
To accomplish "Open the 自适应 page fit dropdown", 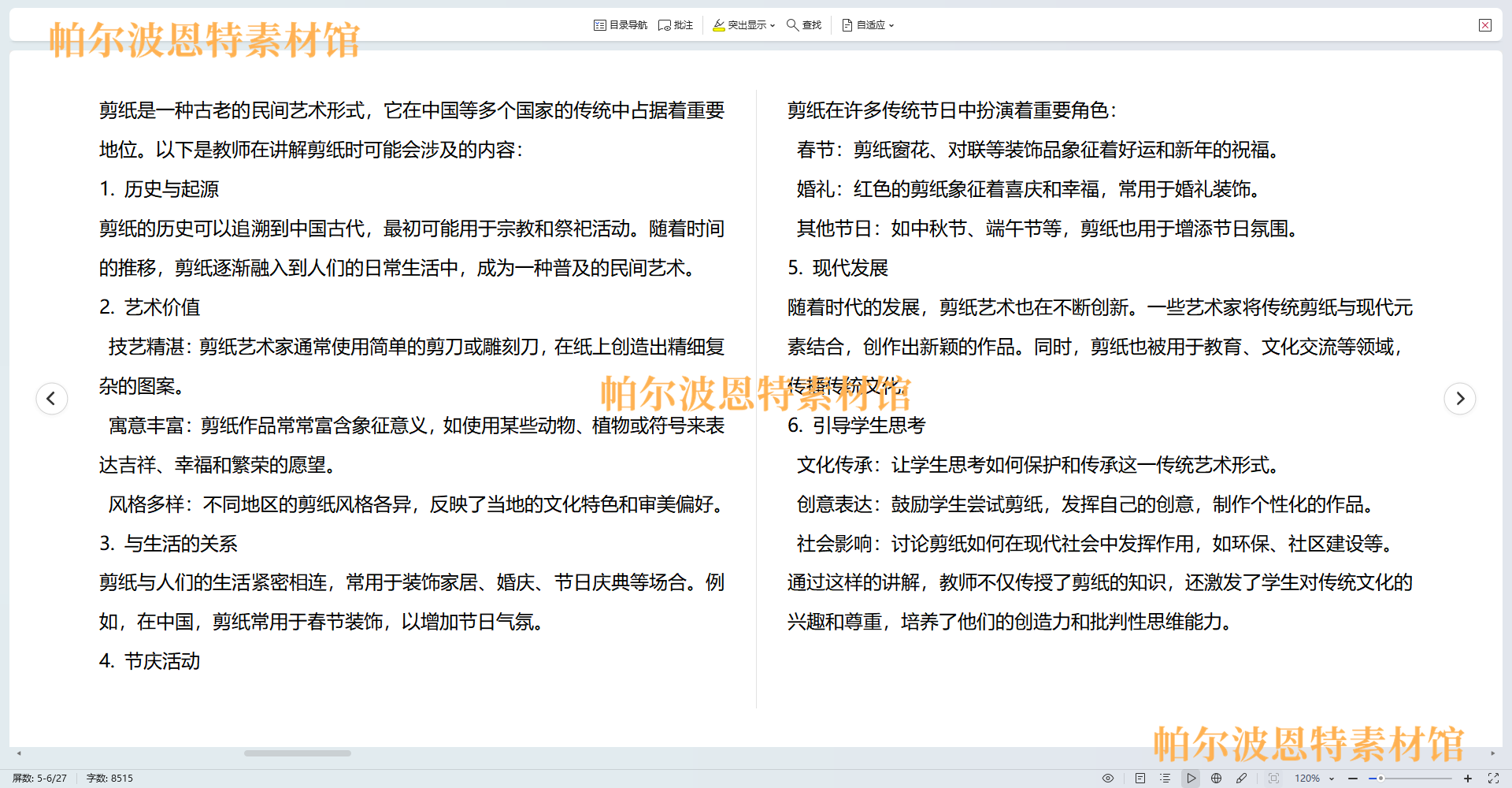I will (x=868, y=25).
